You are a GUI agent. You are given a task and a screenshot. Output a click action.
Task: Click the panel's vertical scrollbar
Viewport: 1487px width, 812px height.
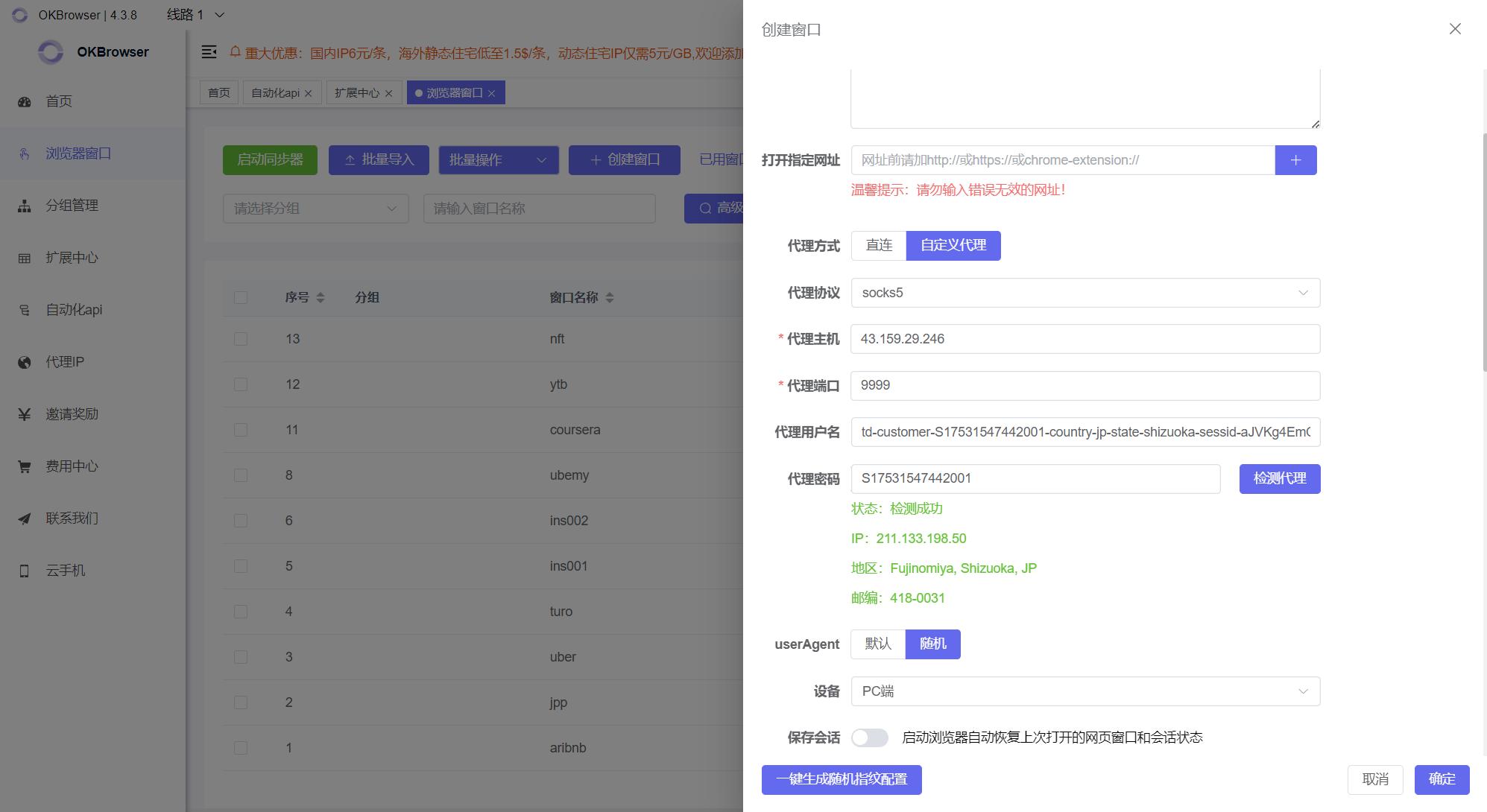tap(1483, 253)
